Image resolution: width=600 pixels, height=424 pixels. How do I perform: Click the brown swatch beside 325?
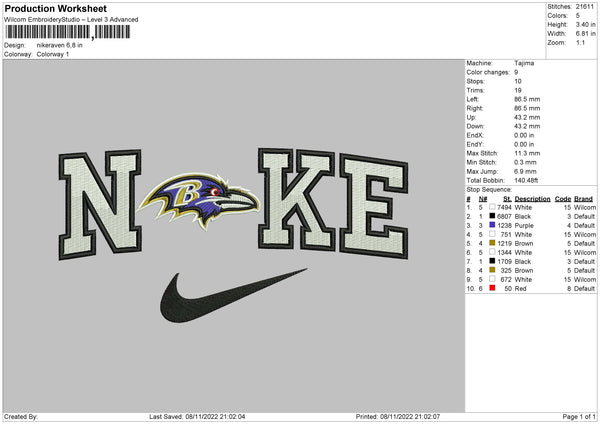[492, 270]
